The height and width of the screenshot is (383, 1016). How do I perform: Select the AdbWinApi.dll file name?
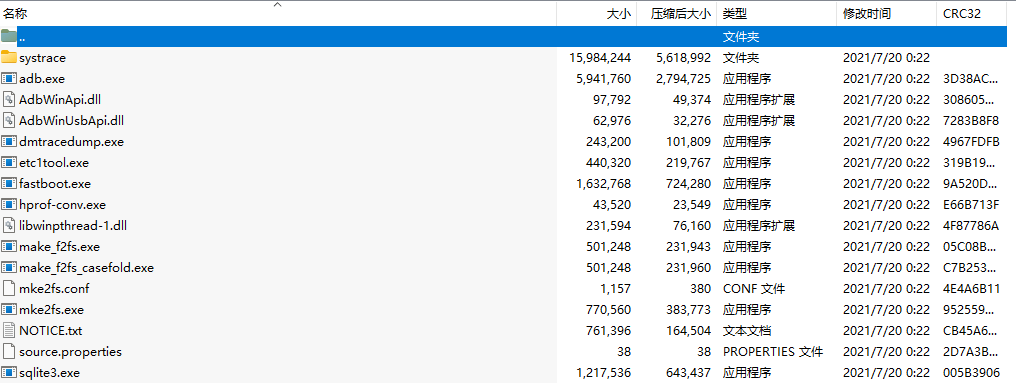point(60,99)
